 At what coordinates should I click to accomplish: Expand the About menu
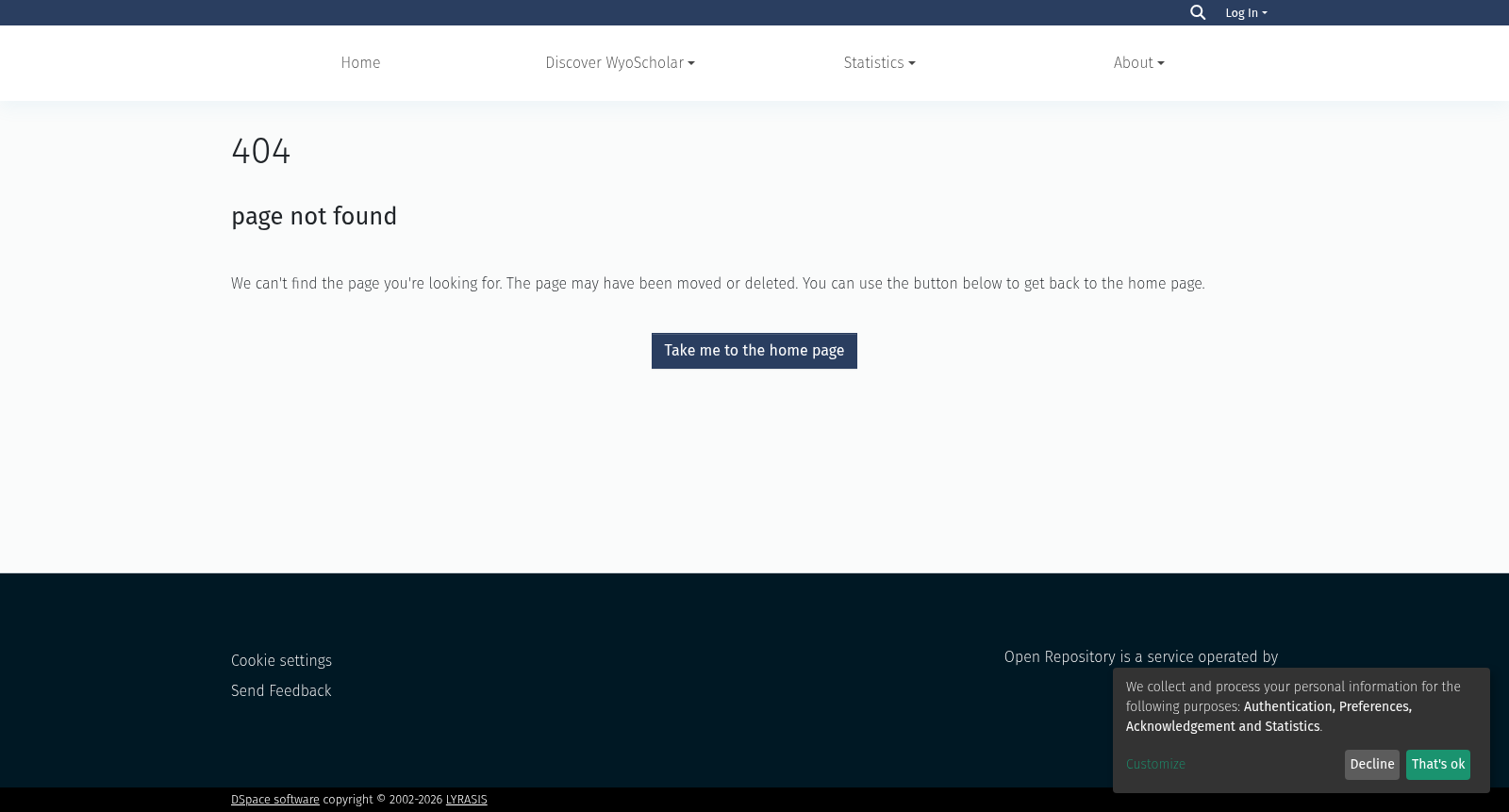[1138, 63]
